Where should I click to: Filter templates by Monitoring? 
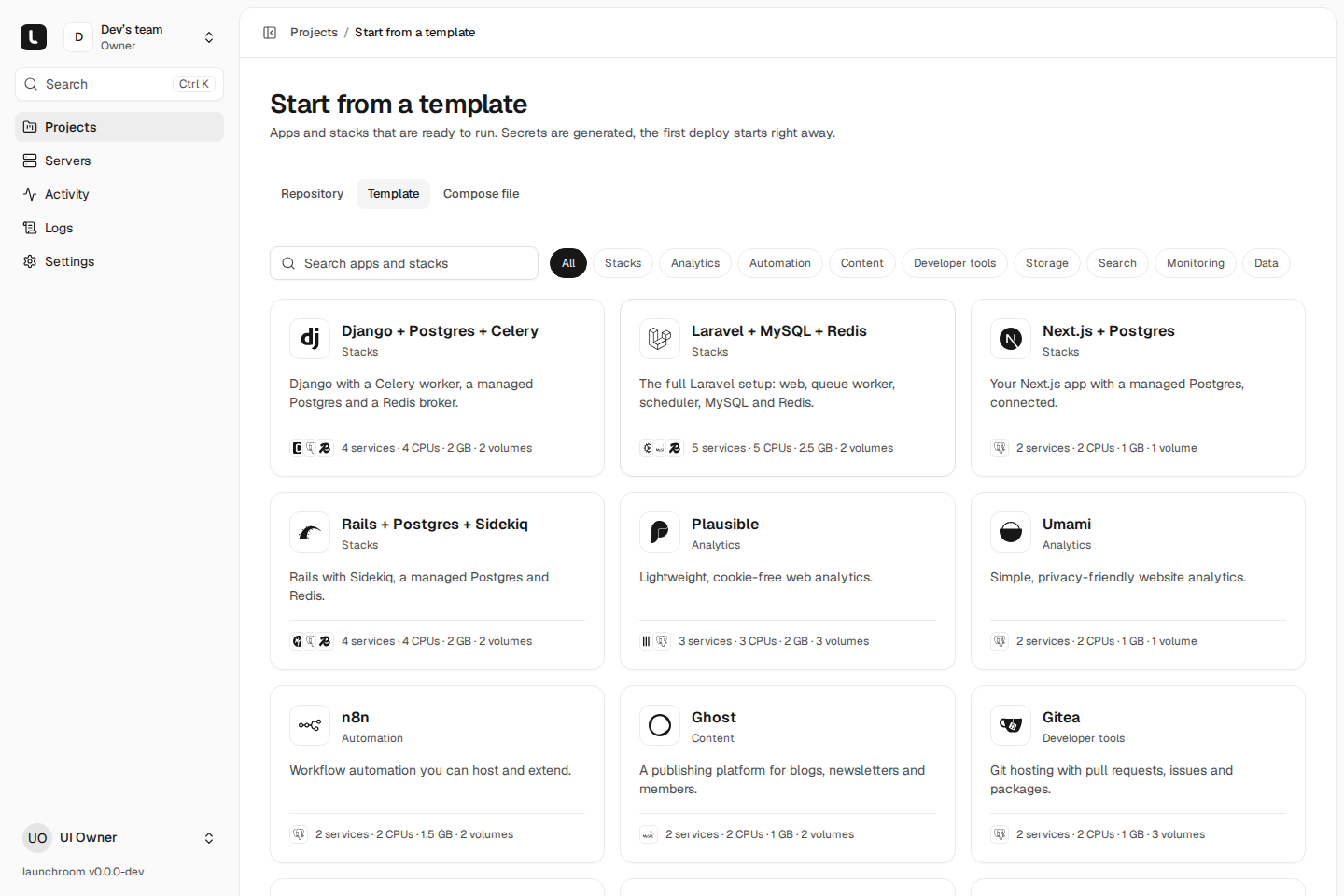tap(1196, 263)
